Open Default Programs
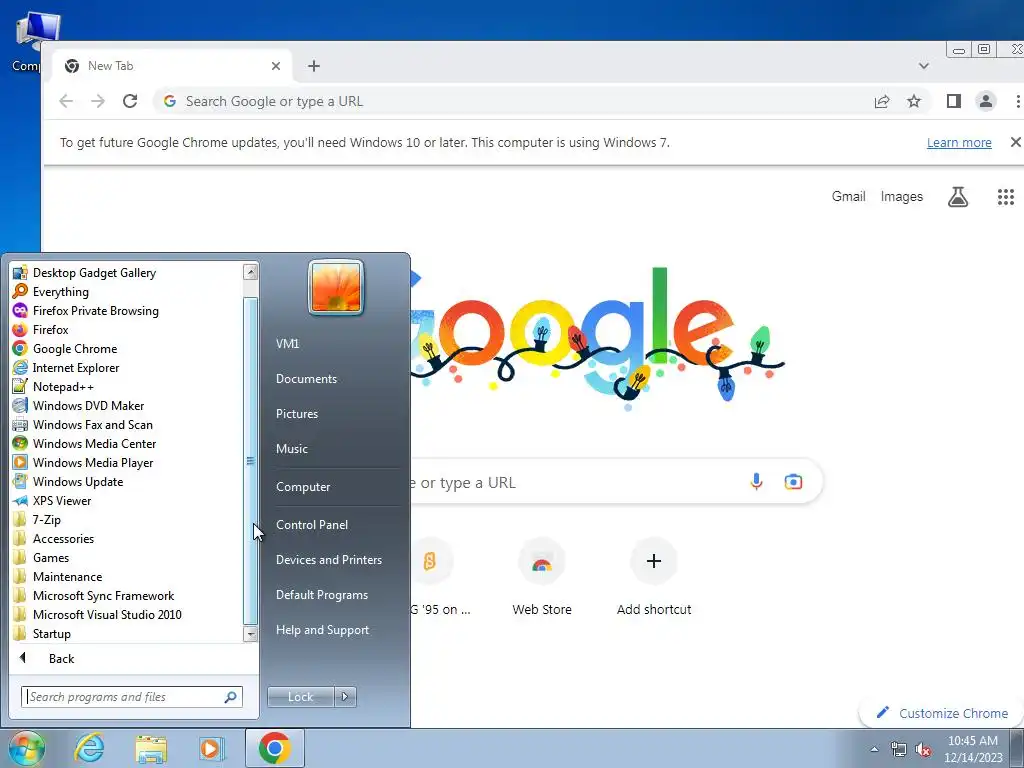This screenshot has width=1024, height=768. click(322, 595)
